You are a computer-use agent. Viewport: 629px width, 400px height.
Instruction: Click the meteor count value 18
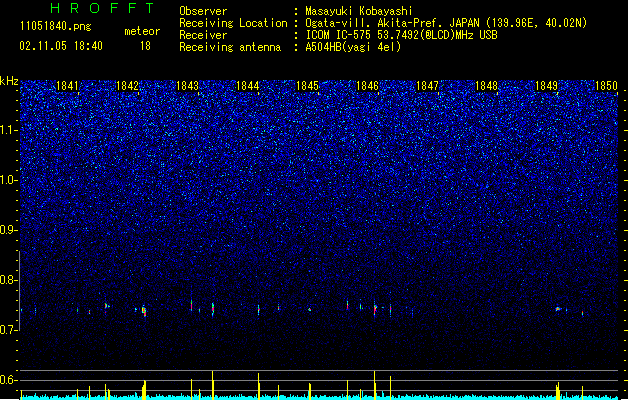[x=145, y=46]
